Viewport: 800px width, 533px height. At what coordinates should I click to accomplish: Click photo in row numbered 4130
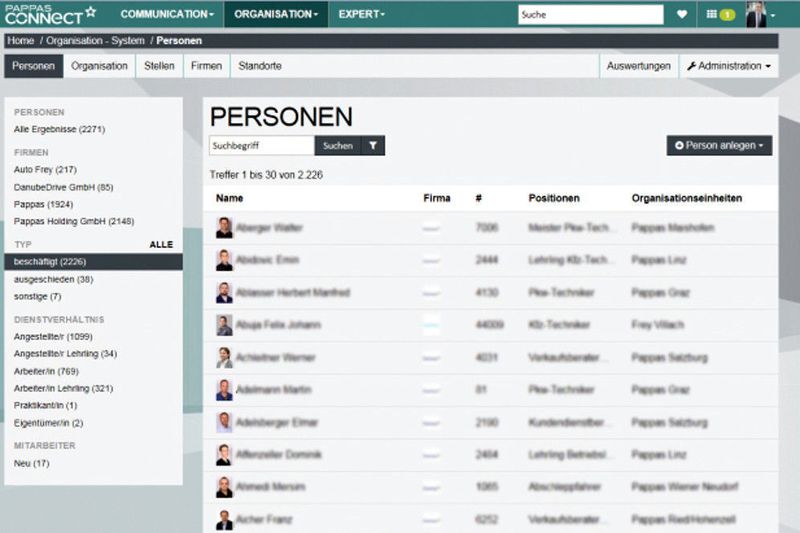[x=224, y=293]
